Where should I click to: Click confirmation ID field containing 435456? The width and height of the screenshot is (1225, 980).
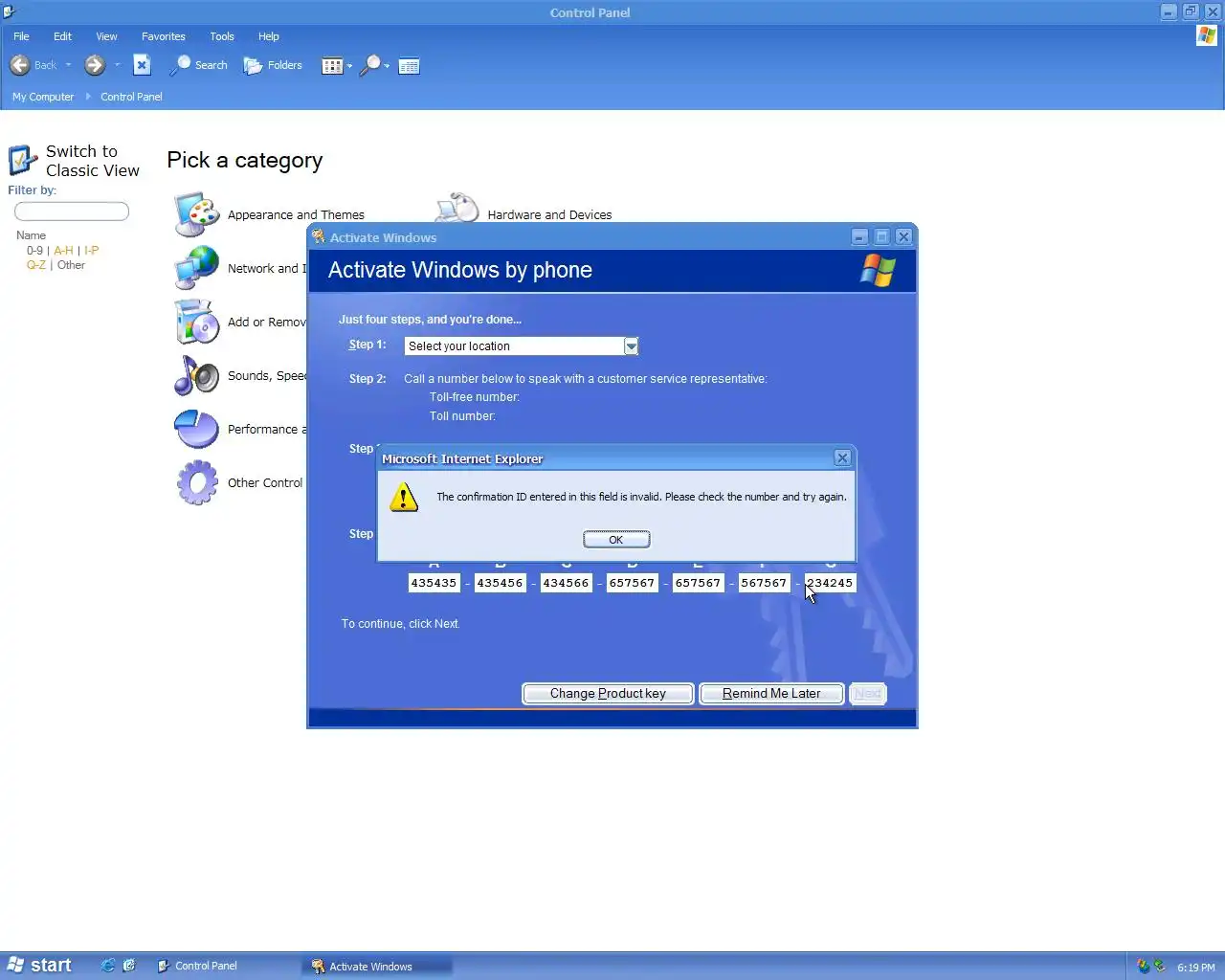(x=501, y=583)
